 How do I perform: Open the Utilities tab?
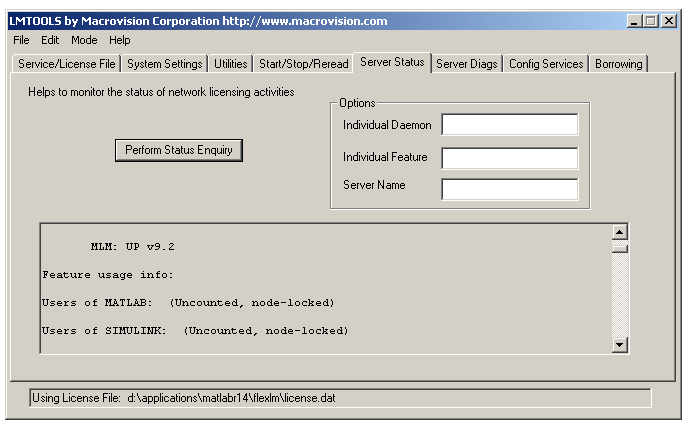(230, 64)
